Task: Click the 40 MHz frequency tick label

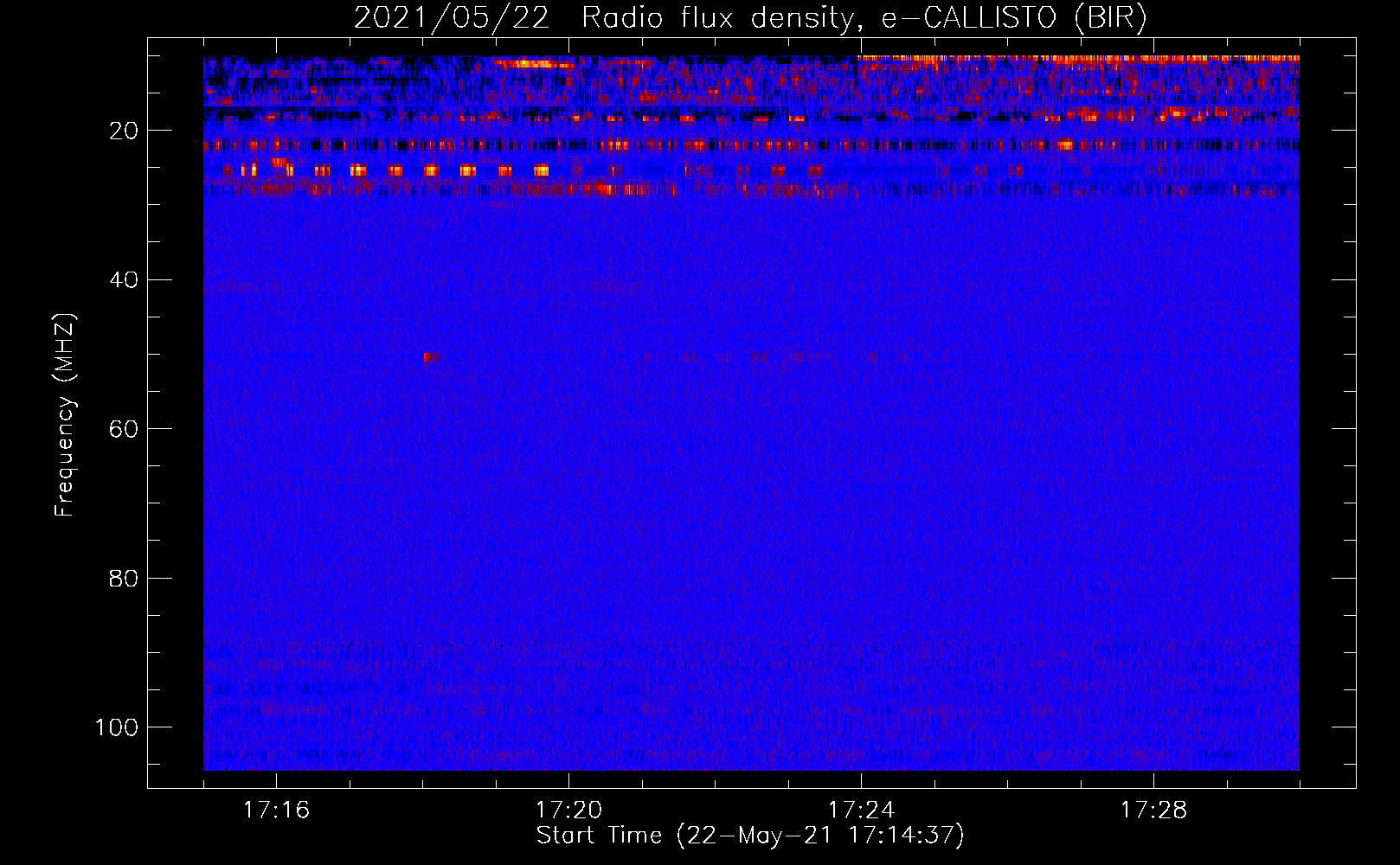Action: 124,280
